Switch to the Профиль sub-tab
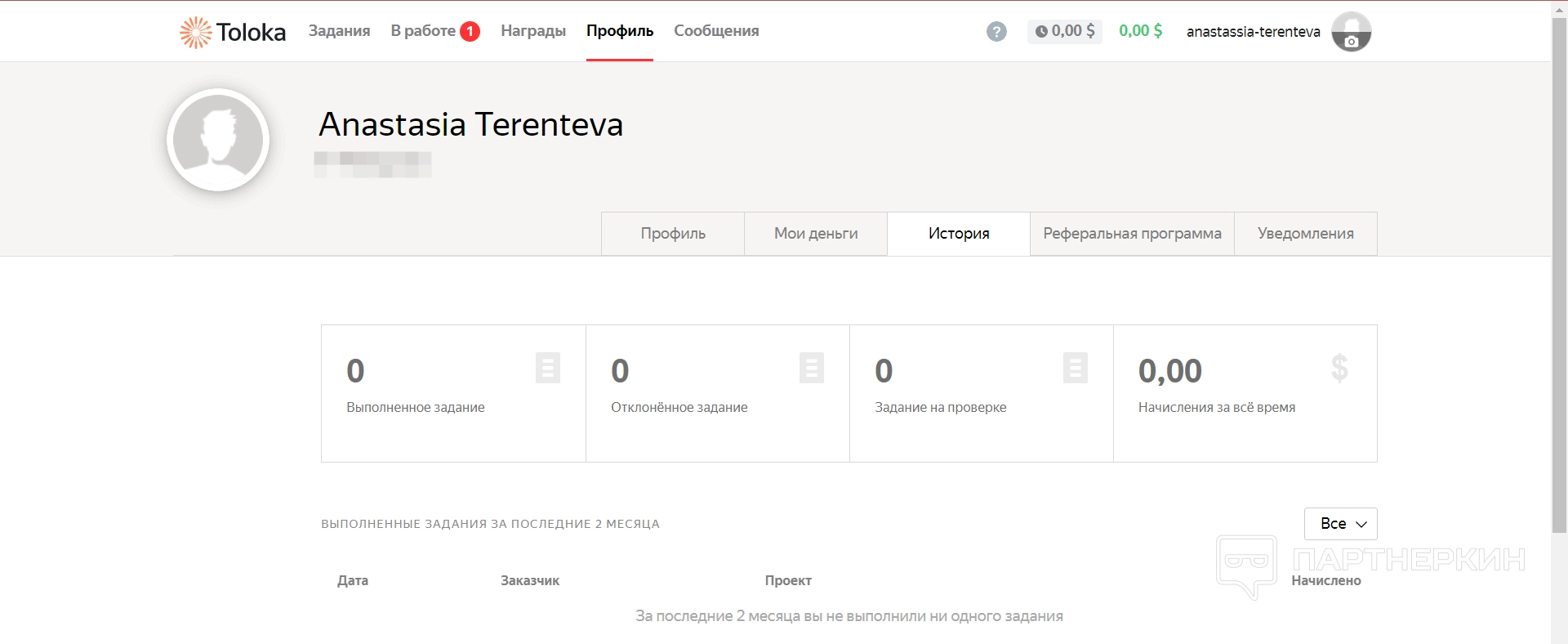Viewport: 1568px width, 644px height. click(673, 234)
